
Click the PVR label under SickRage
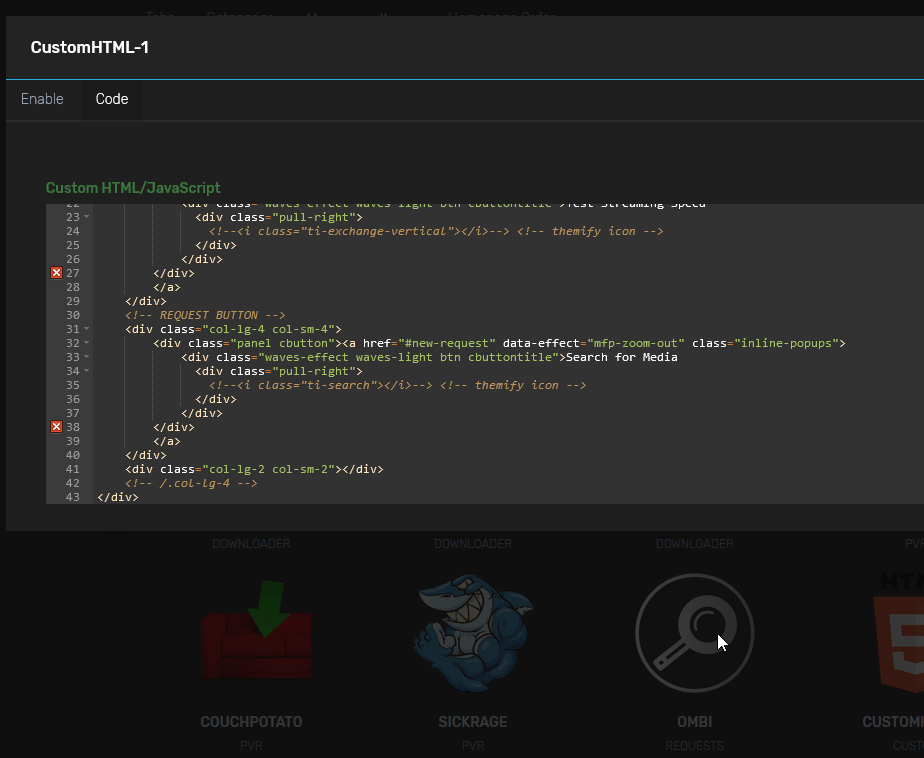(x=473, y=746)
